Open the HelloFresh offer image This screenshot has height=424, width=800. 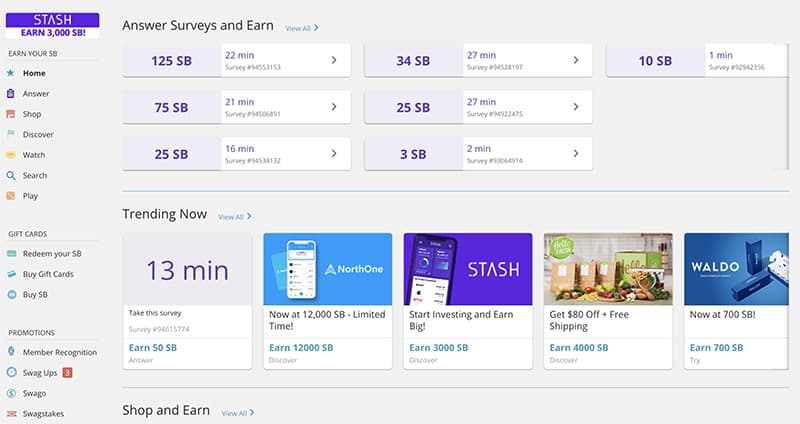click(608, 269)
